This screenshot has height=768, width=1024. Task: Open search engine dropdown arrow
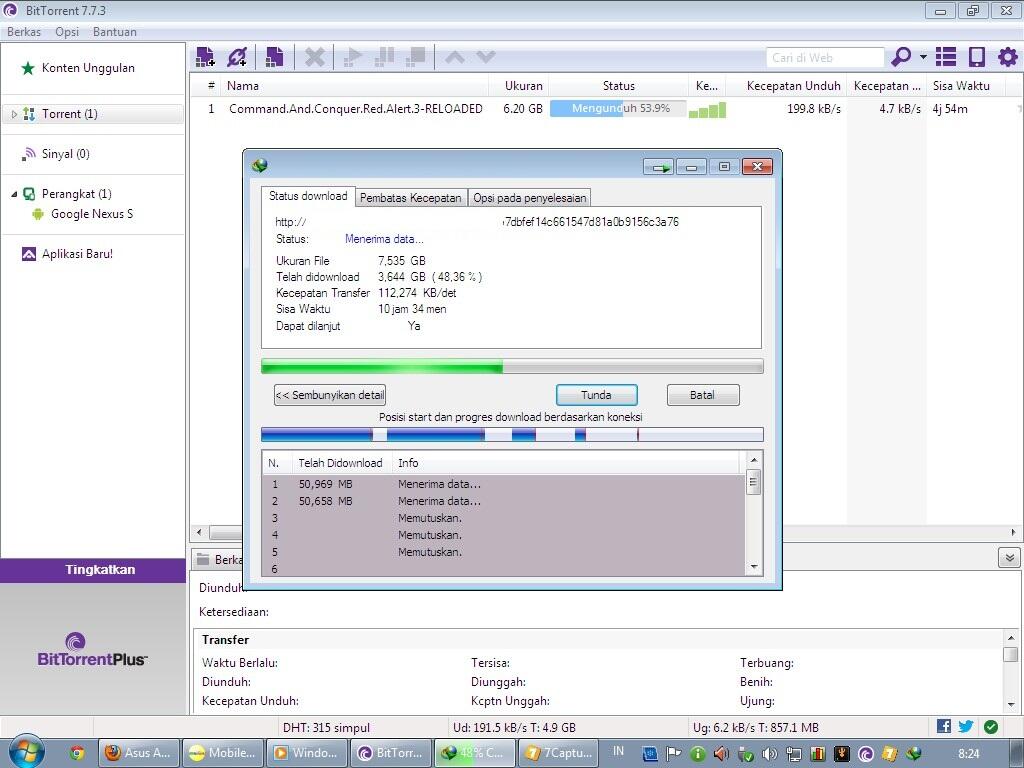point(923,57)
